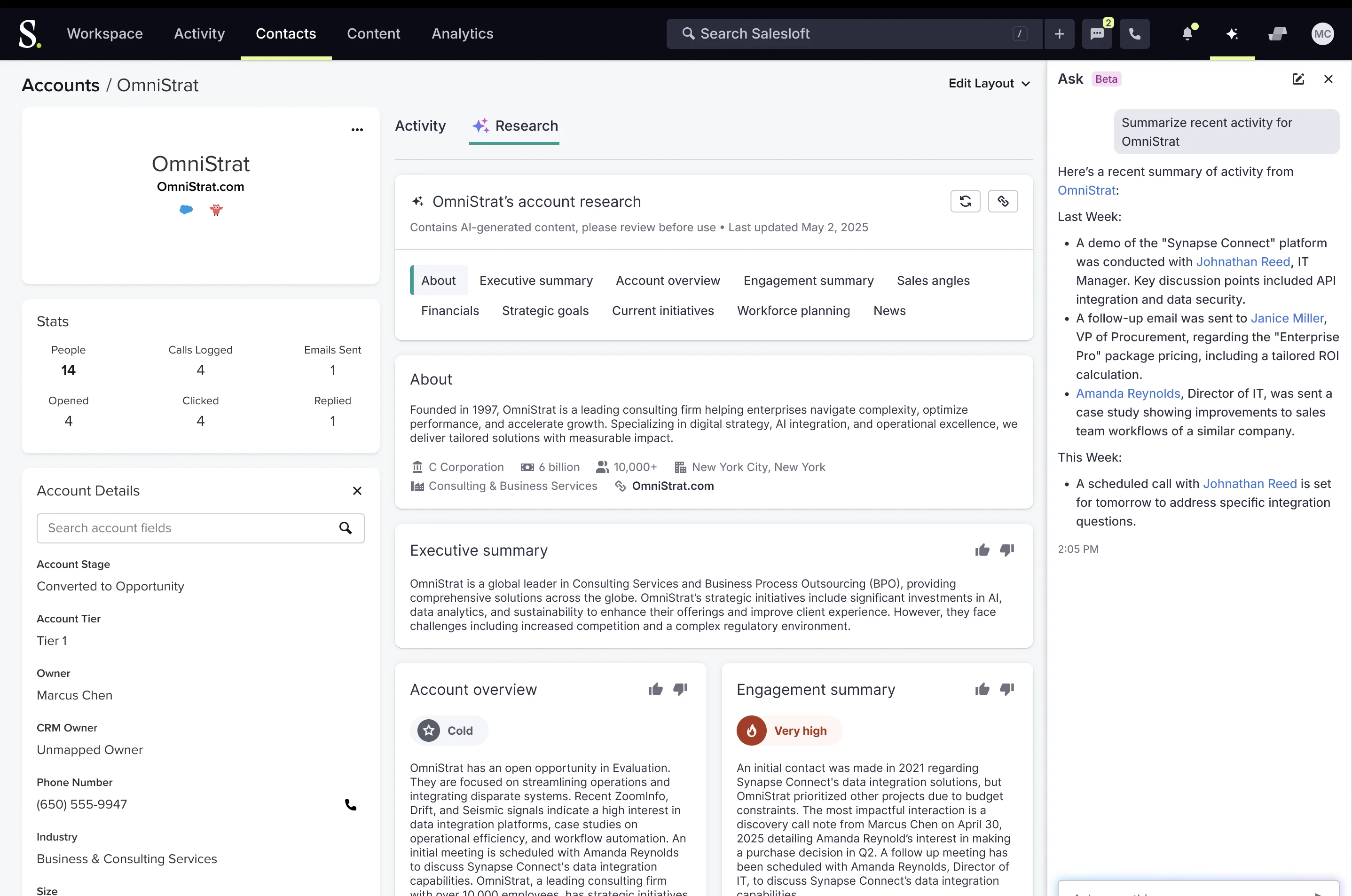Open the Financials section
Screen dimensions: 1352x896
coord(450,311)
